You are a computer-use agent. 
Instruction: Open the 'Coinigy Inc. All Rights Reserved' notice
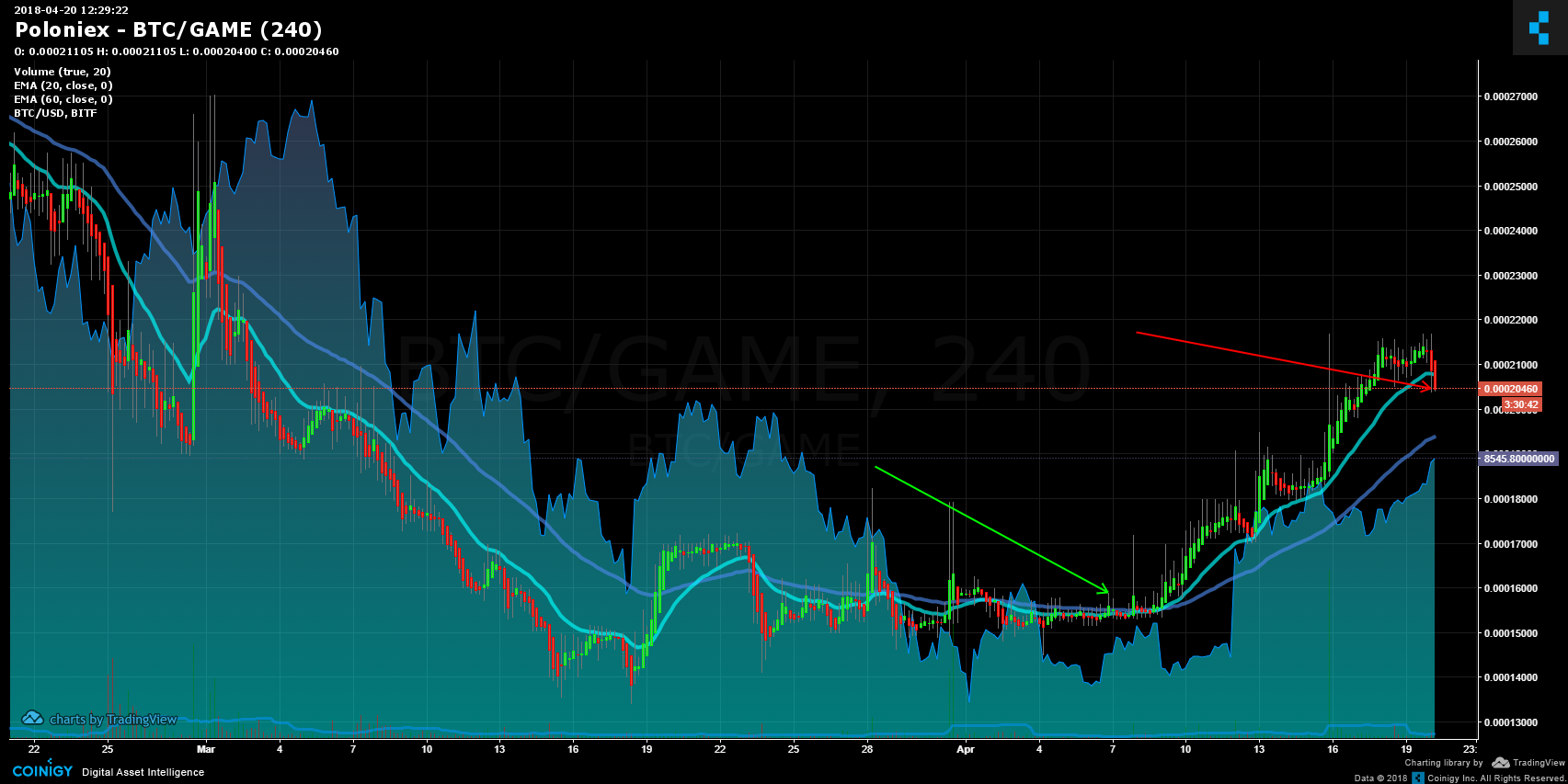tap(1496, 778)
